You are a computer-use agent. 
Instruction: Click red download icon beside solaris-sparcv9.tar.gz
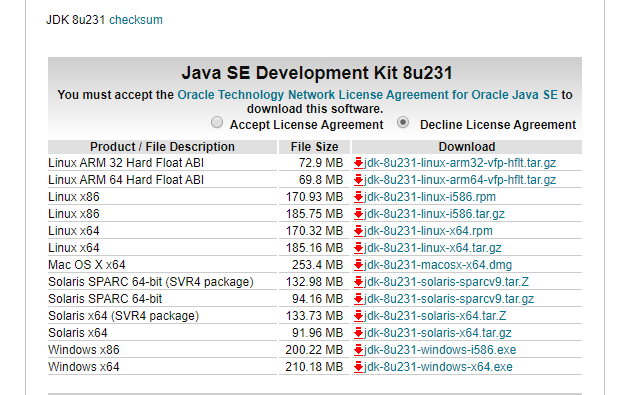(358, 299)
